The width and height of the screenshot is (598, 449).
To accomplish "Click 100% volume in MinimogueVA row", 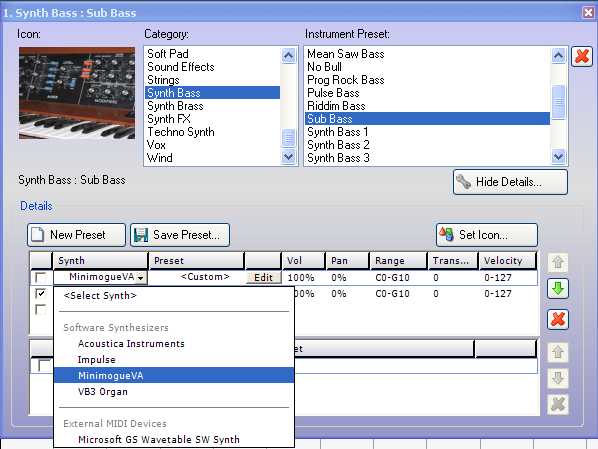I will (301, 278).
